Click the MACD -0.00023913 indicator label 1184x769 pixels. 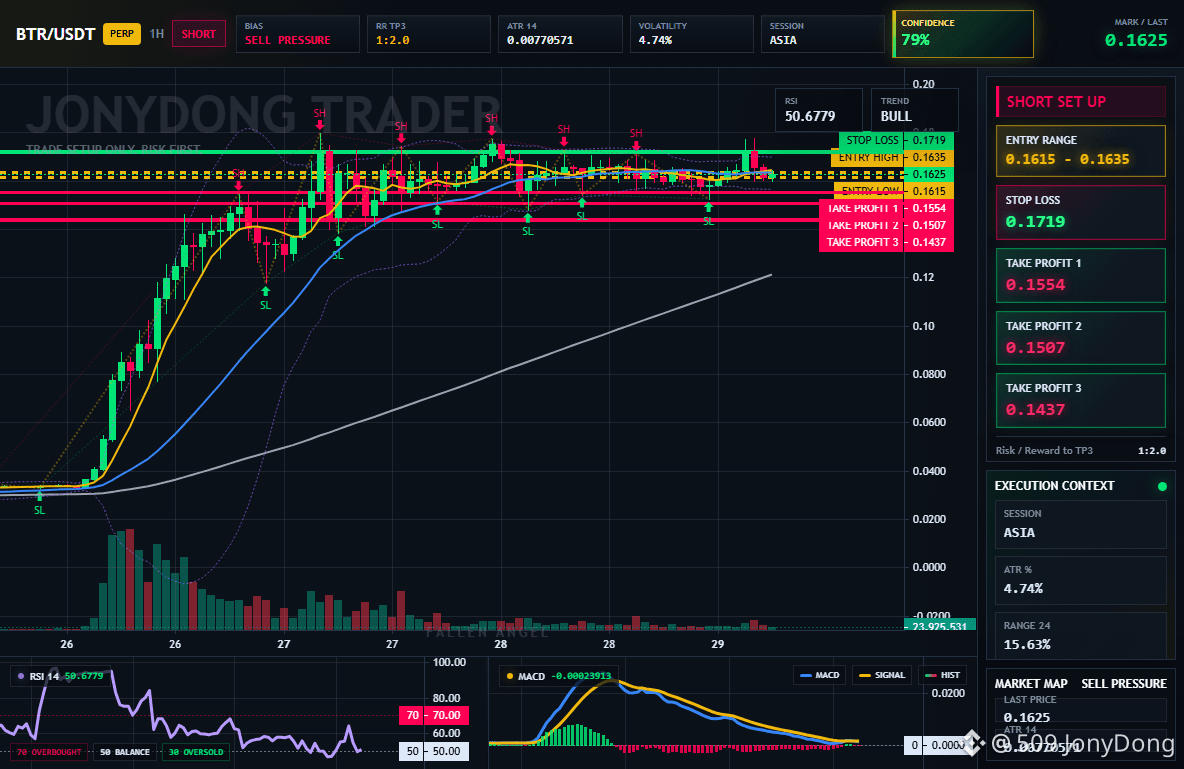pyautogui.click(x=558, y=676)
